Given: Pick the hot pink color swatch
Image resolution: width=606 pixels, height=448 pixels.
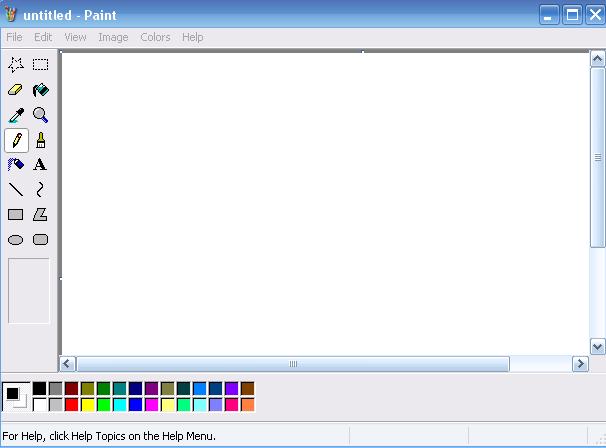Looking at the screenshot, I should (x=232, y=405).
